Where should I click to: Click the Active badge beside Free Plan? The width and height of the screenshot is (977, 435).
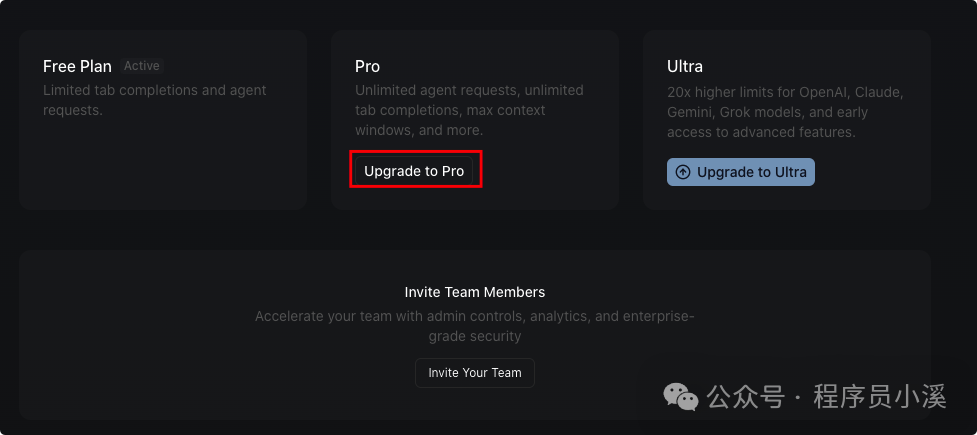pos(141,66)
